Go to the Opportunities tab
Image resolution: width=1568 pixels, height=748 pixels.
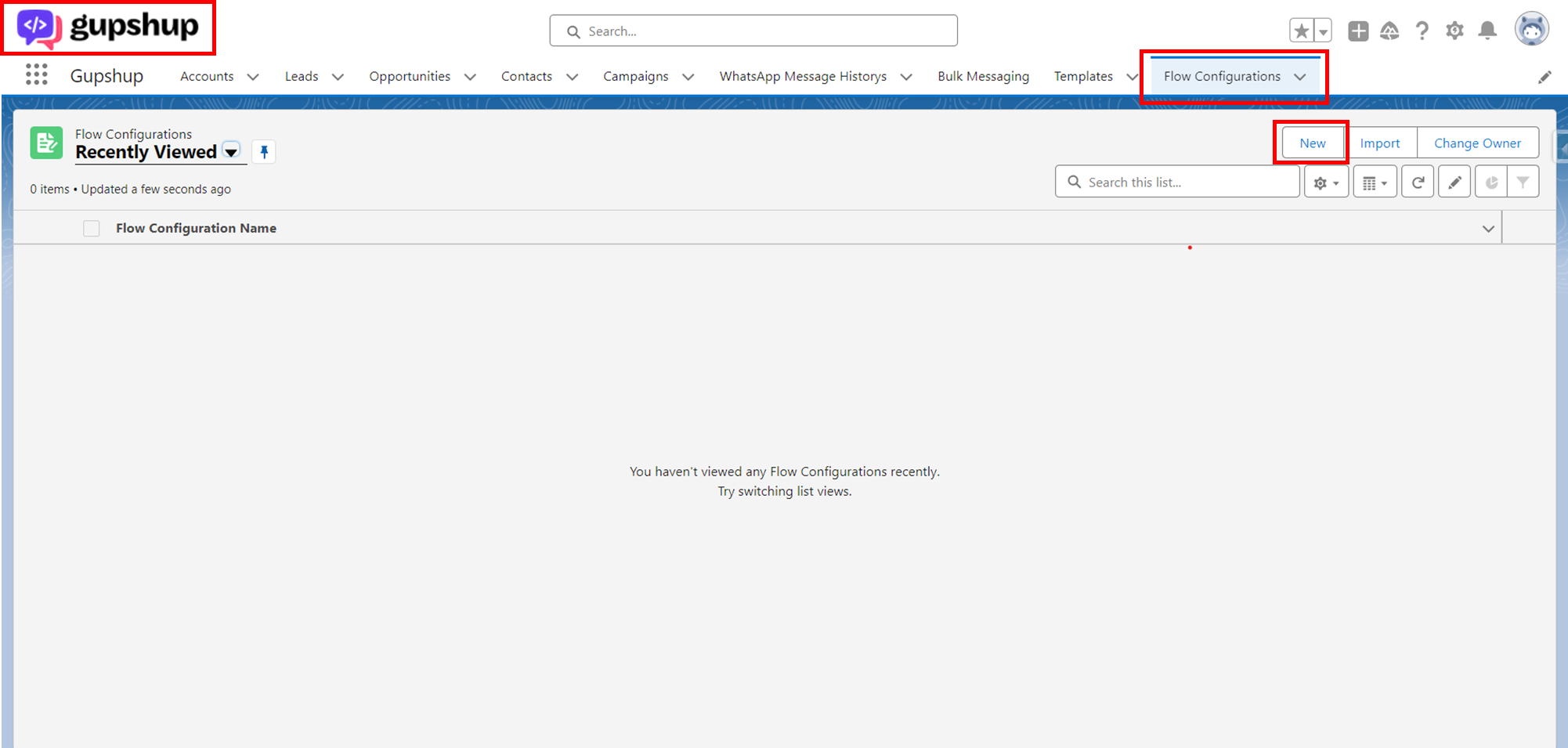click(410, 76)
